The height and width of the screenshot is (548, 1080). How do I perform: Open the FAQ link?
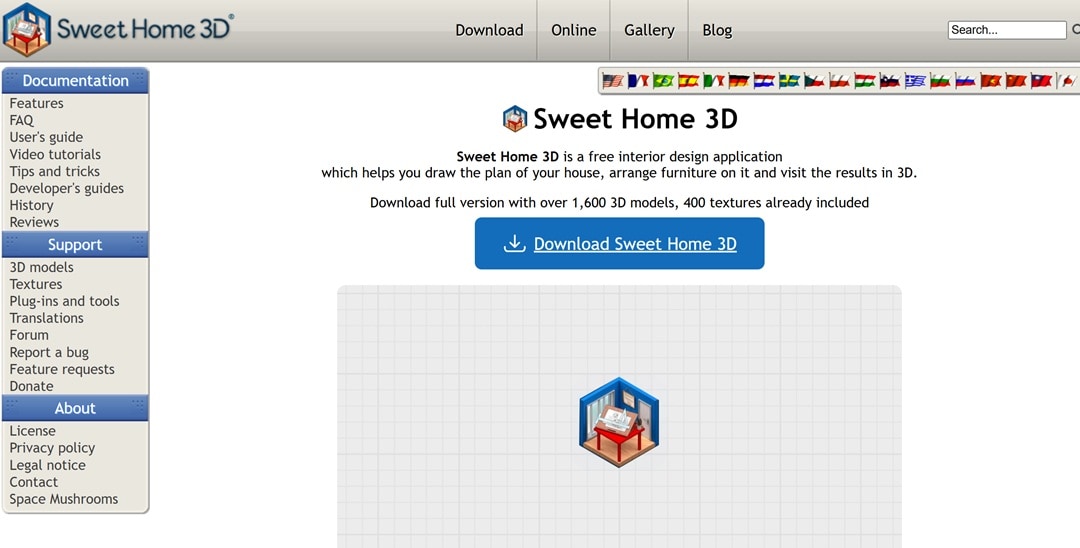pyautogui.click(x=21, y=120)
